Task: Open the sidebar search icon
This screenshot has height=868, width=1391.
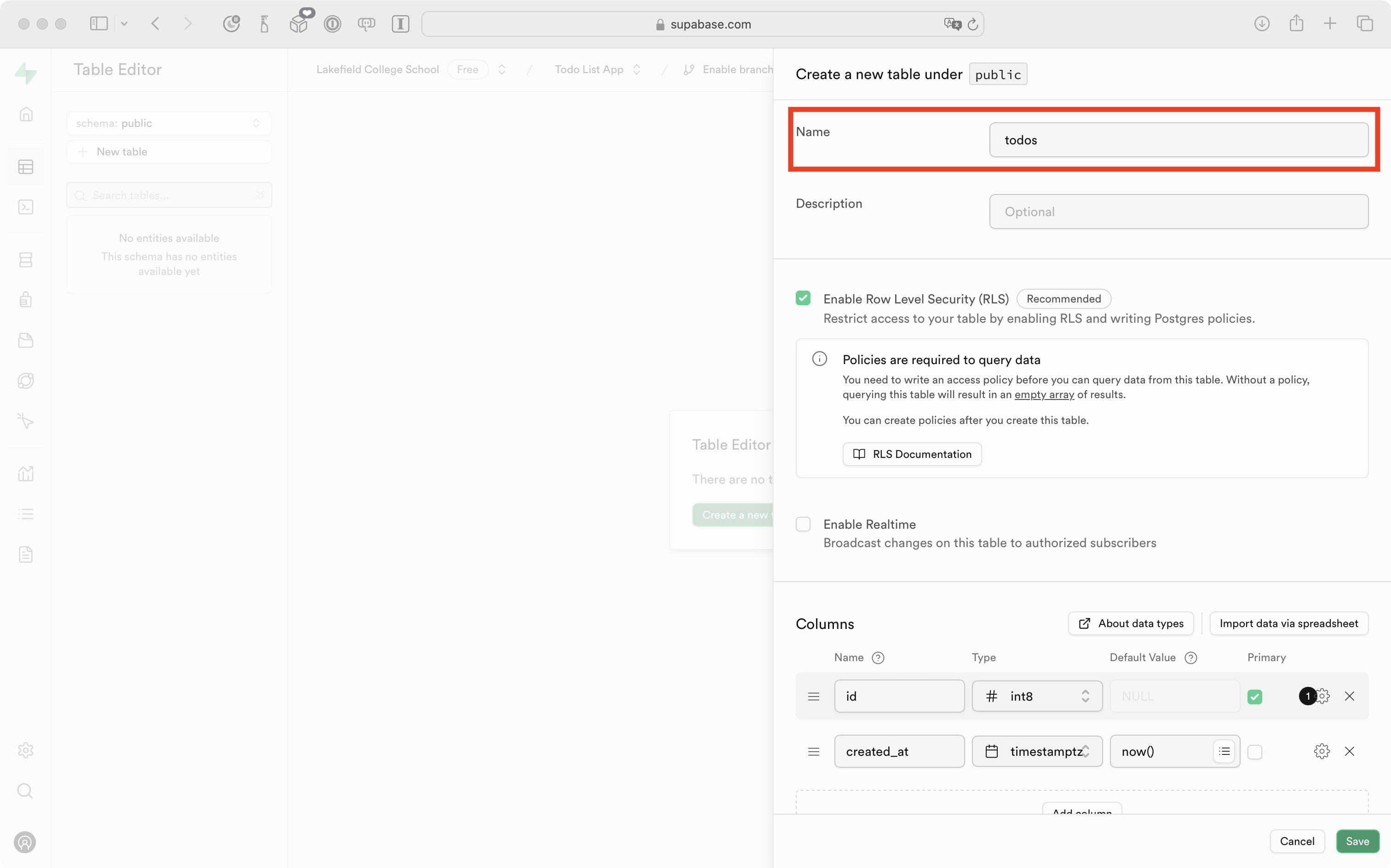Action: [26, 790]
